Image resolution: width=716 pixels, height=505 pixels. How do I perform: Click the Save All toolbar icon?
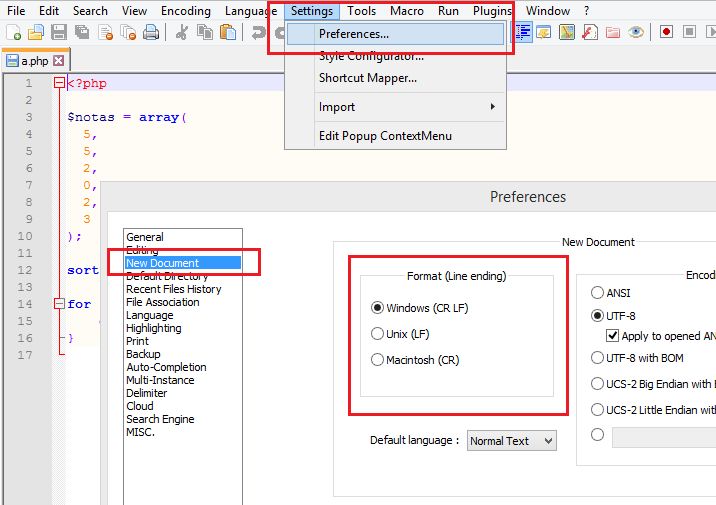pyautogui.click(x=82, y=32)
